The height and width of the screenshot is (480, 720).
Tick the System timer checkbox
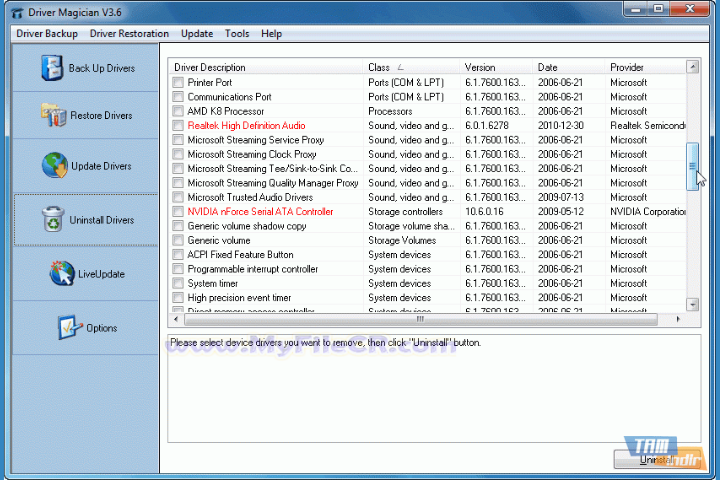click(178, 283)
